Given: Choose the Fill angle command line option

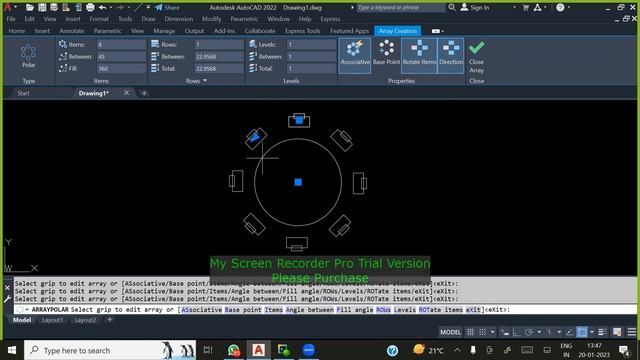Looking at the screenshot, I should (x=355, y=310).
